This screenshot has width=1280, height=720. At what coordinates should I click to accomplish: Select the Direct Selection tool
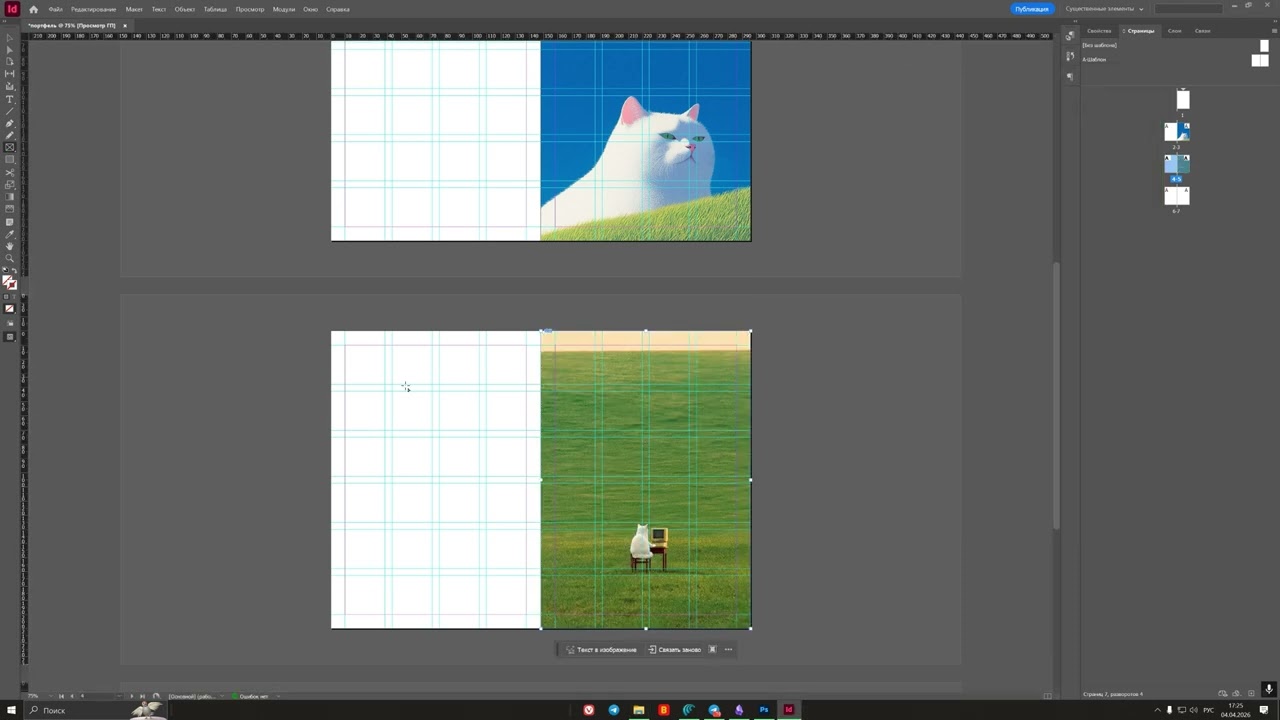click(x=10, y=50)
